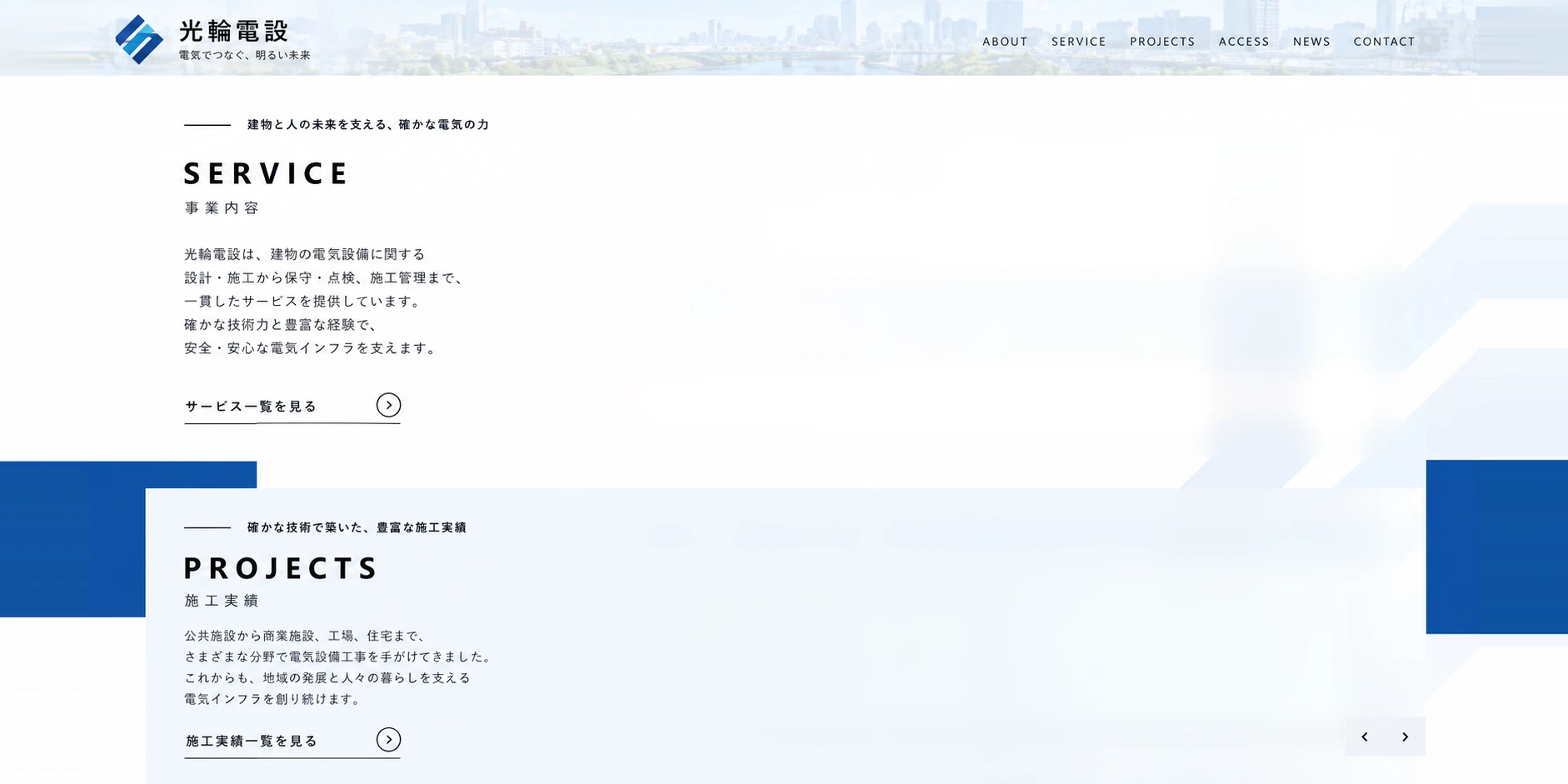Click the 事業内容 subheading
Viewport: 1568px width, 784px height.
pos(222,208)
